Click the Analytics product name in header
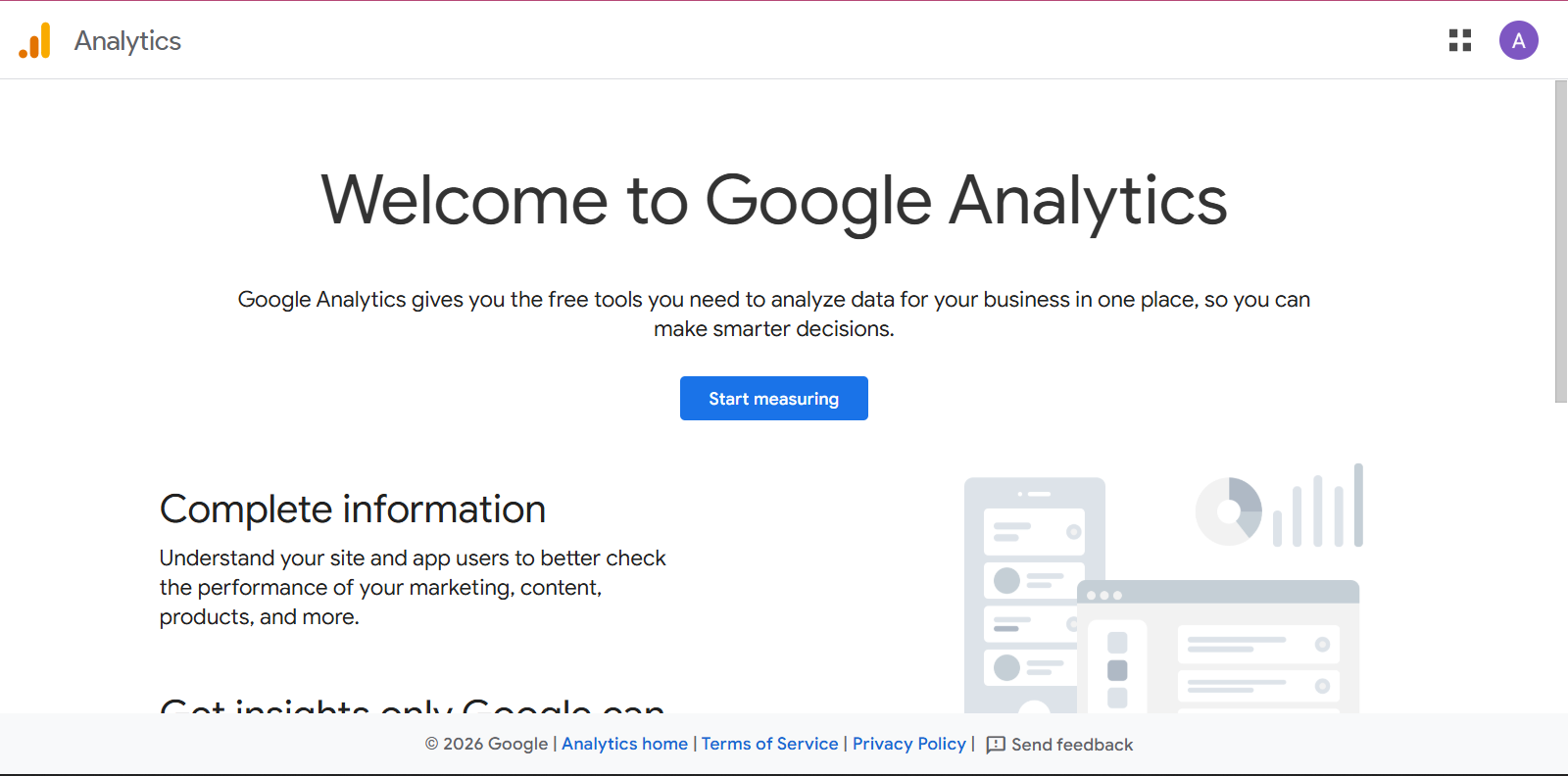The width and height of the screenshot is (1568, 776). click(127, 41)
